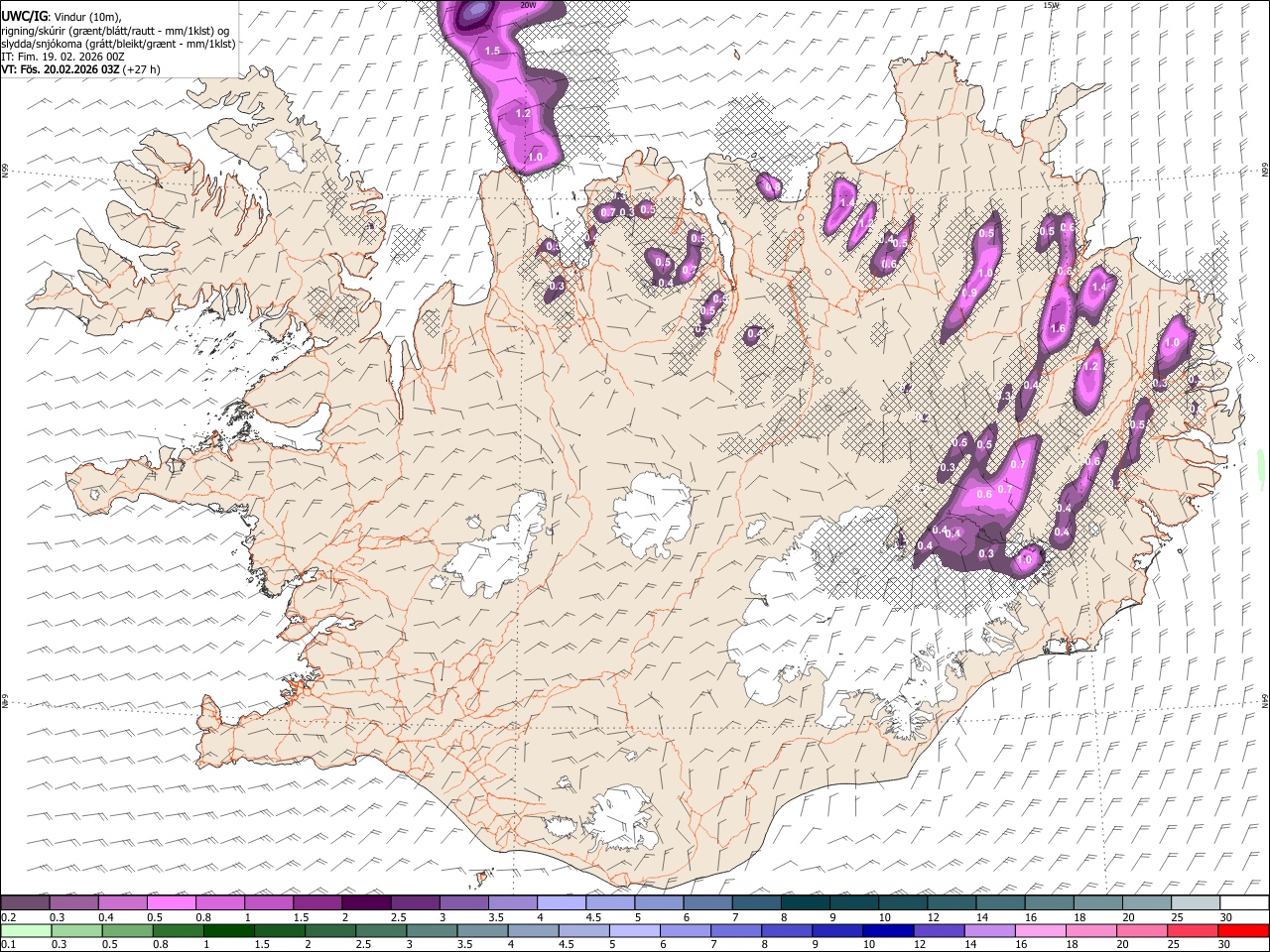Pick the dark teal upper swatch between 8 and 9
1270x952 pixels.
click(805, 903)
